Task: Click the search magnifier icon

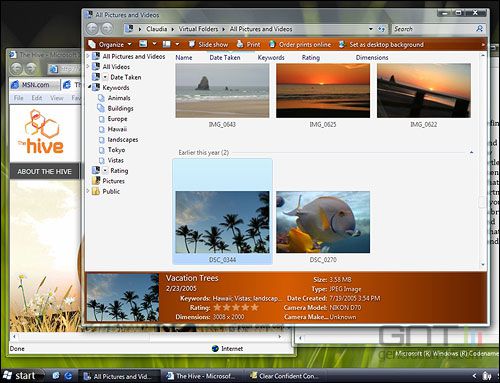Action: click(480, 29)
